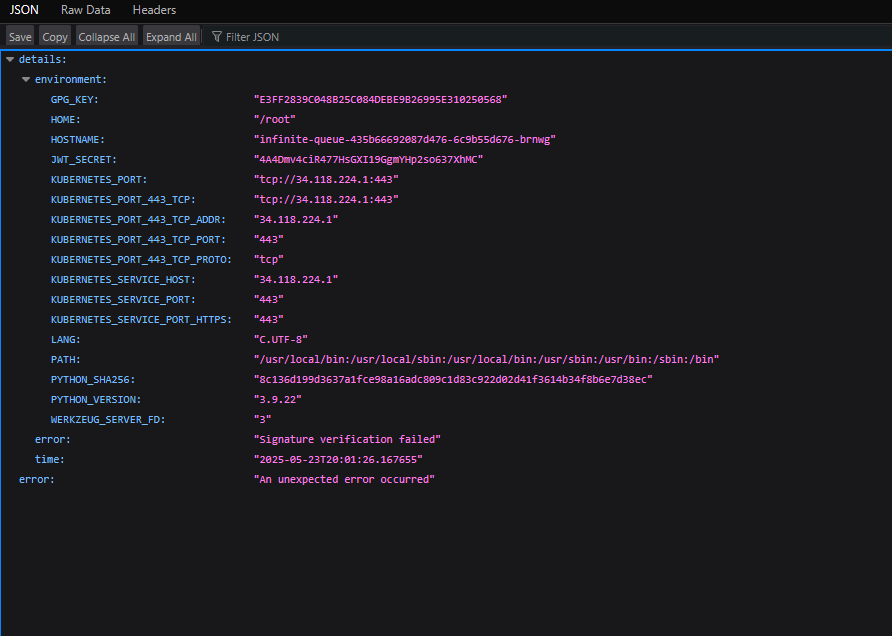Image resolution: width=892 pixels, height=636 pixels.
Task: Select the JWT_SECRET key
Action: (x=84, y=160)
